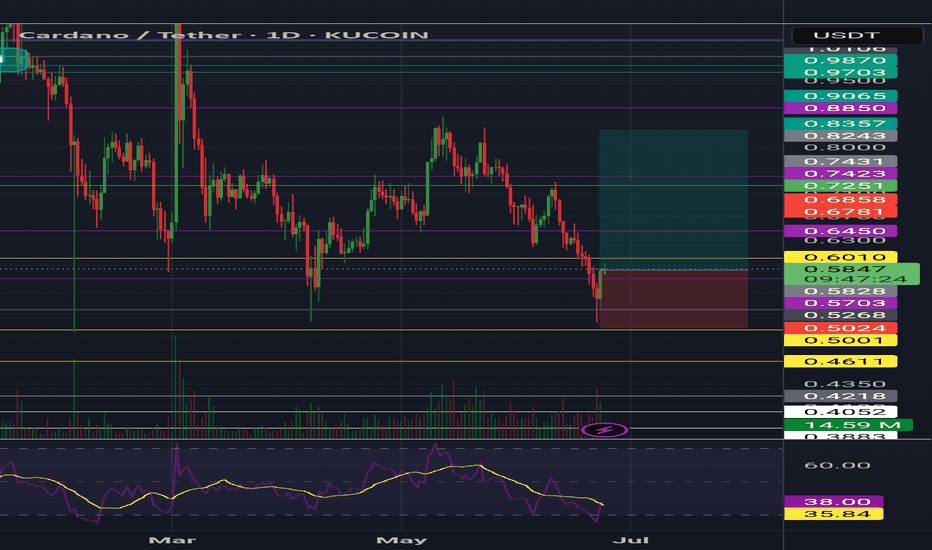Click the gray 0.8243 price label

[x=840, y=136]
